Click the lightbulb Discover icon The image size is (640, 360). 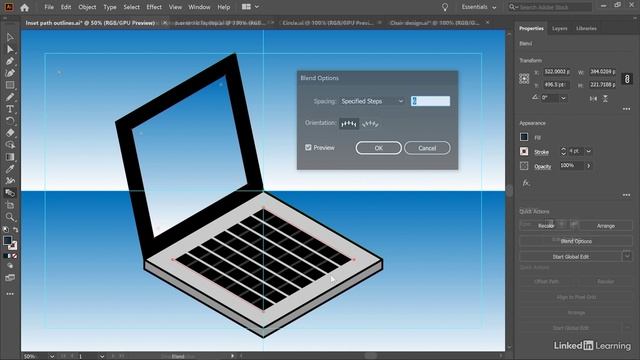coord(445,7)
